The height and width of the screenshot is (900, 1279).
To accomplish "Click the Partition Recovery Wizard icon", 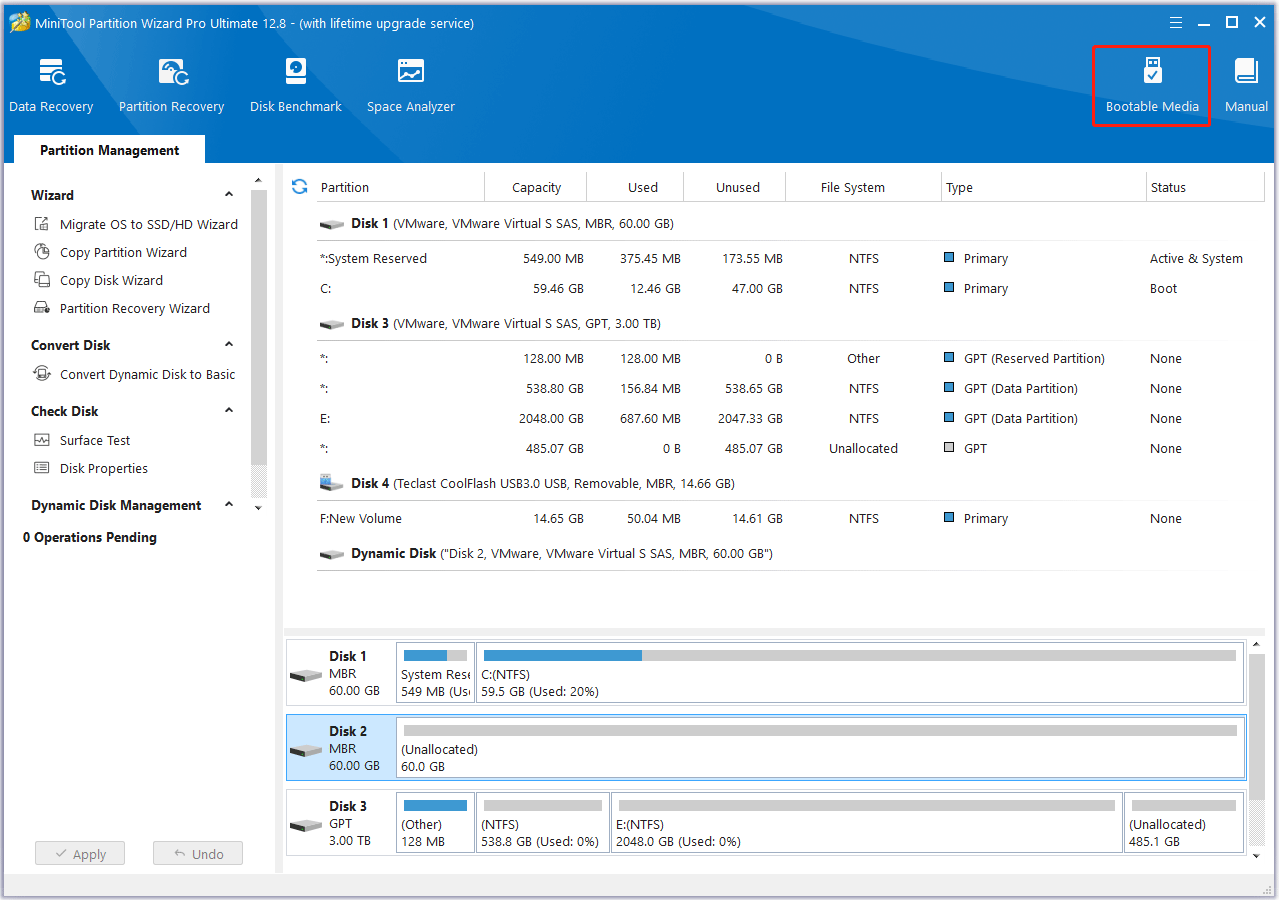I will (42, 308).
